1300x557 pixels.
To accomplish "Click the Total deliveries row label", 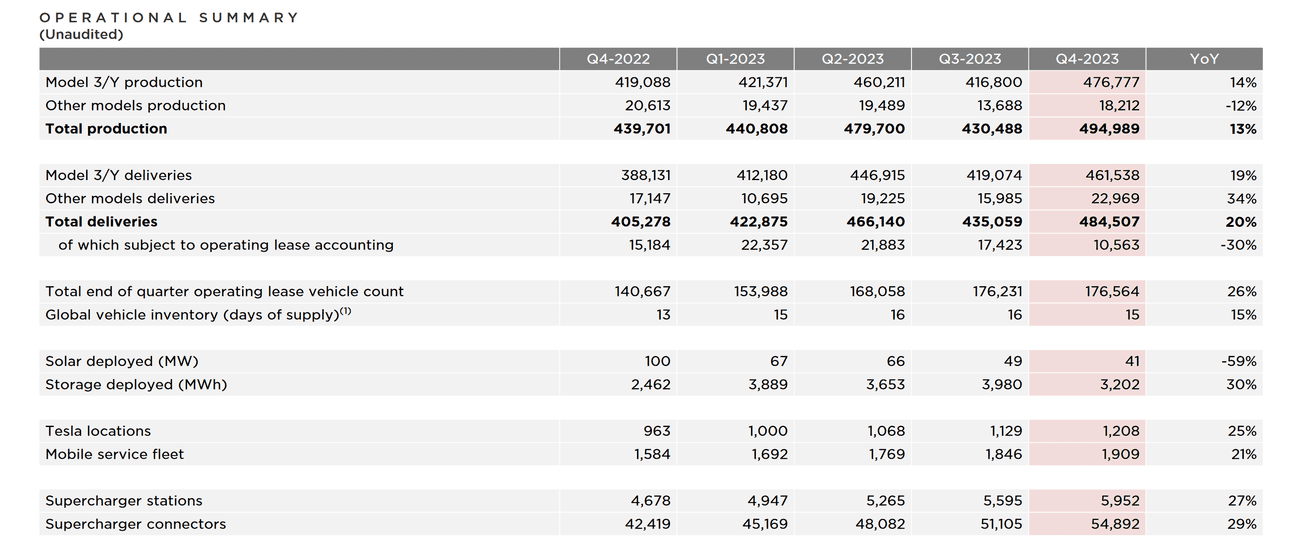I will pyautogui.click(x=101, y=222).
